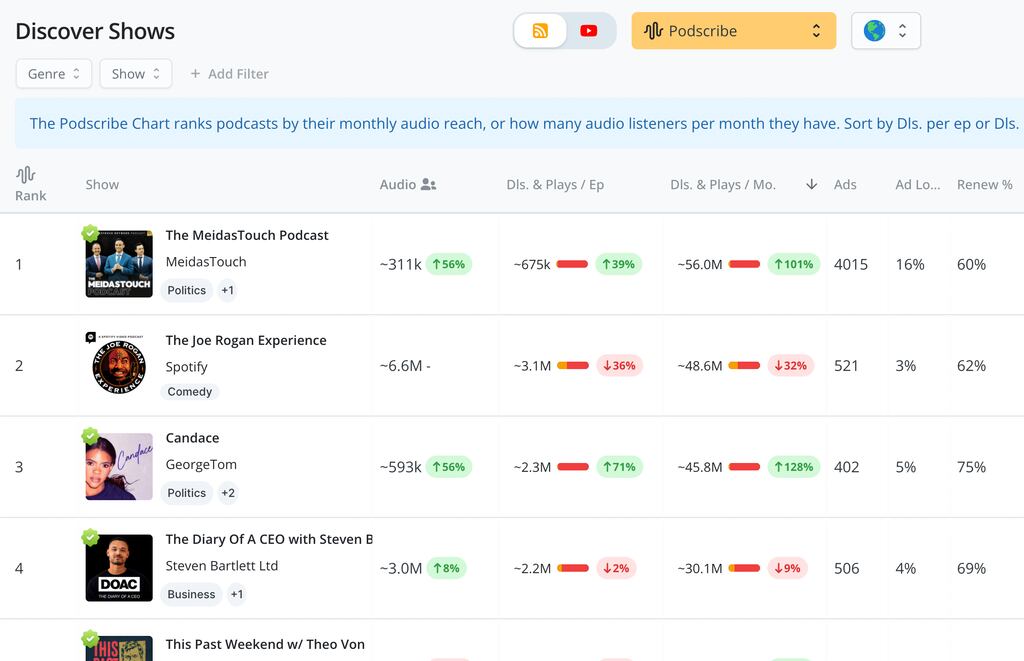1024x661 pixels.
Task: Expand the Show filter dropdown
Action: 136,74
